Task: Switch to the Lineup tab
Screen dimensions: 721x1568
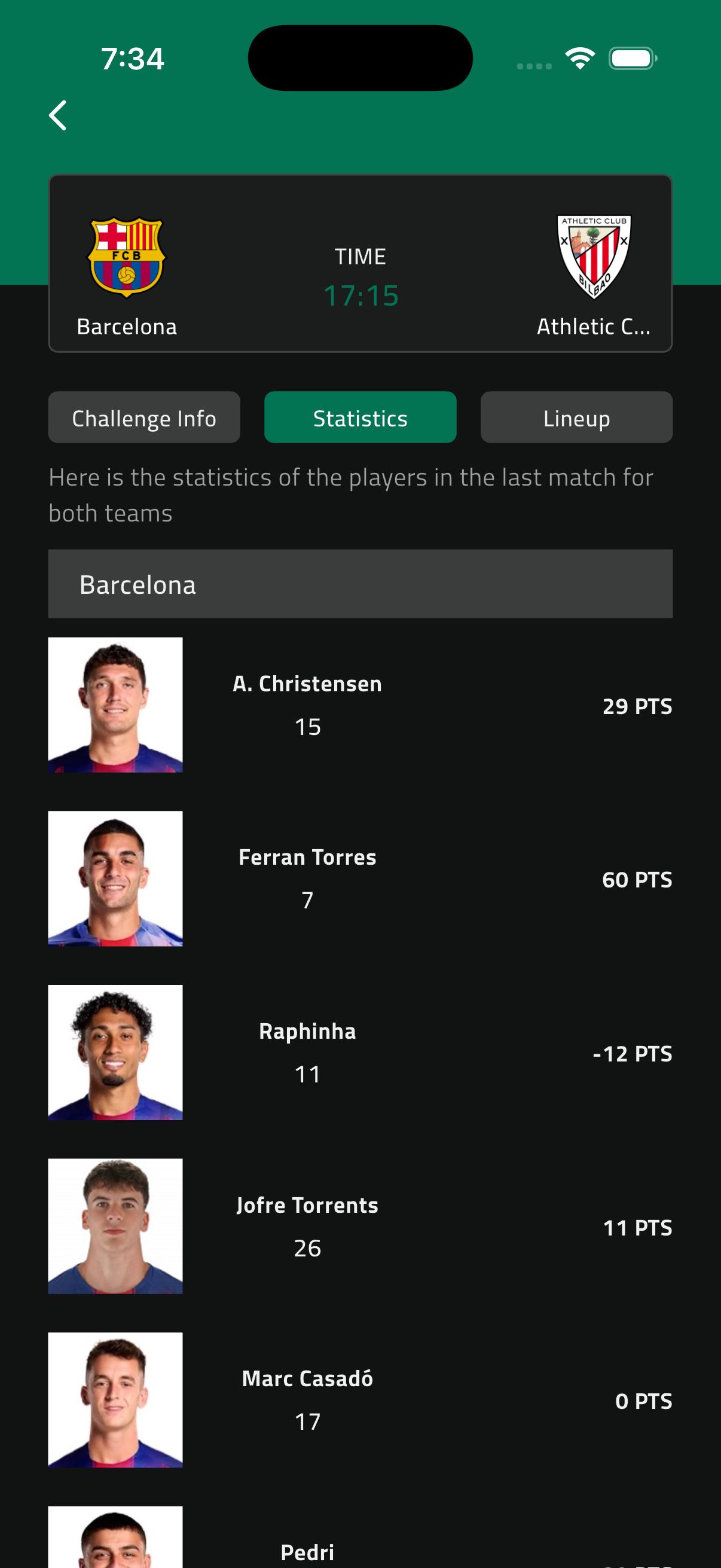Action: point(576,417)
